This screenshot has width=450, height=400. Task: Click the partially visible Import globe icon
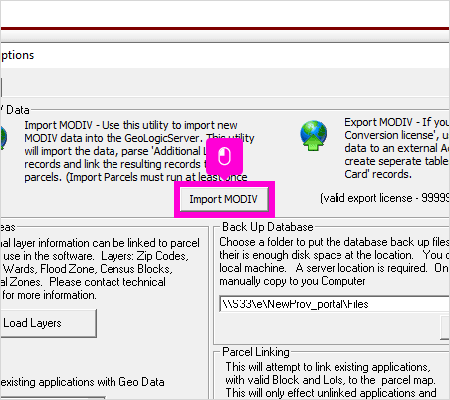click(x=3, y=137)
